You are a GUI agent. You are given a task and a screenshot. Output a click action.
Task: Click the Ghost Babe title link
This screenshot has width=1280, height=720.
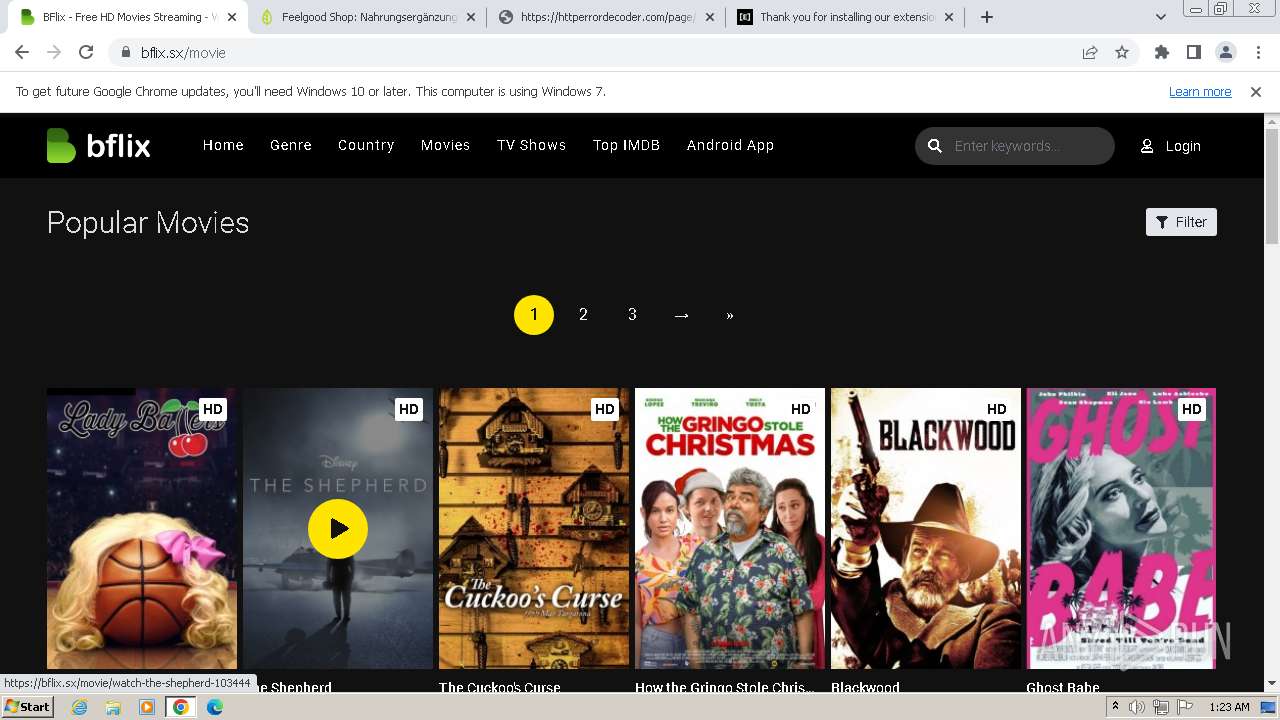click(x=1063, y=688)
